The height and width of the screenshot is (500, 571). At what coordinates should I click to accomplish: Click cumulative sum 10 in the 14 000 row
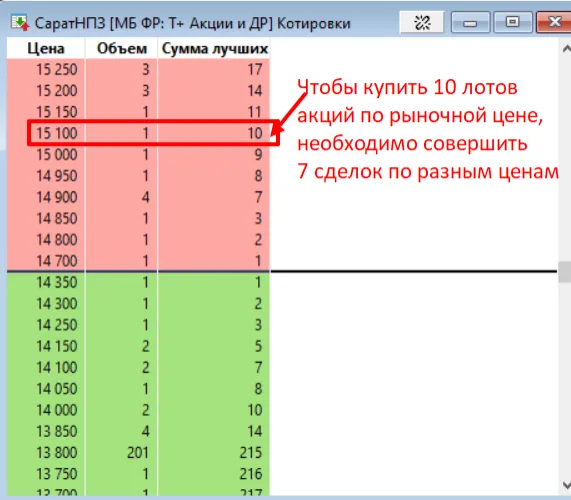(x=255, y=410)
